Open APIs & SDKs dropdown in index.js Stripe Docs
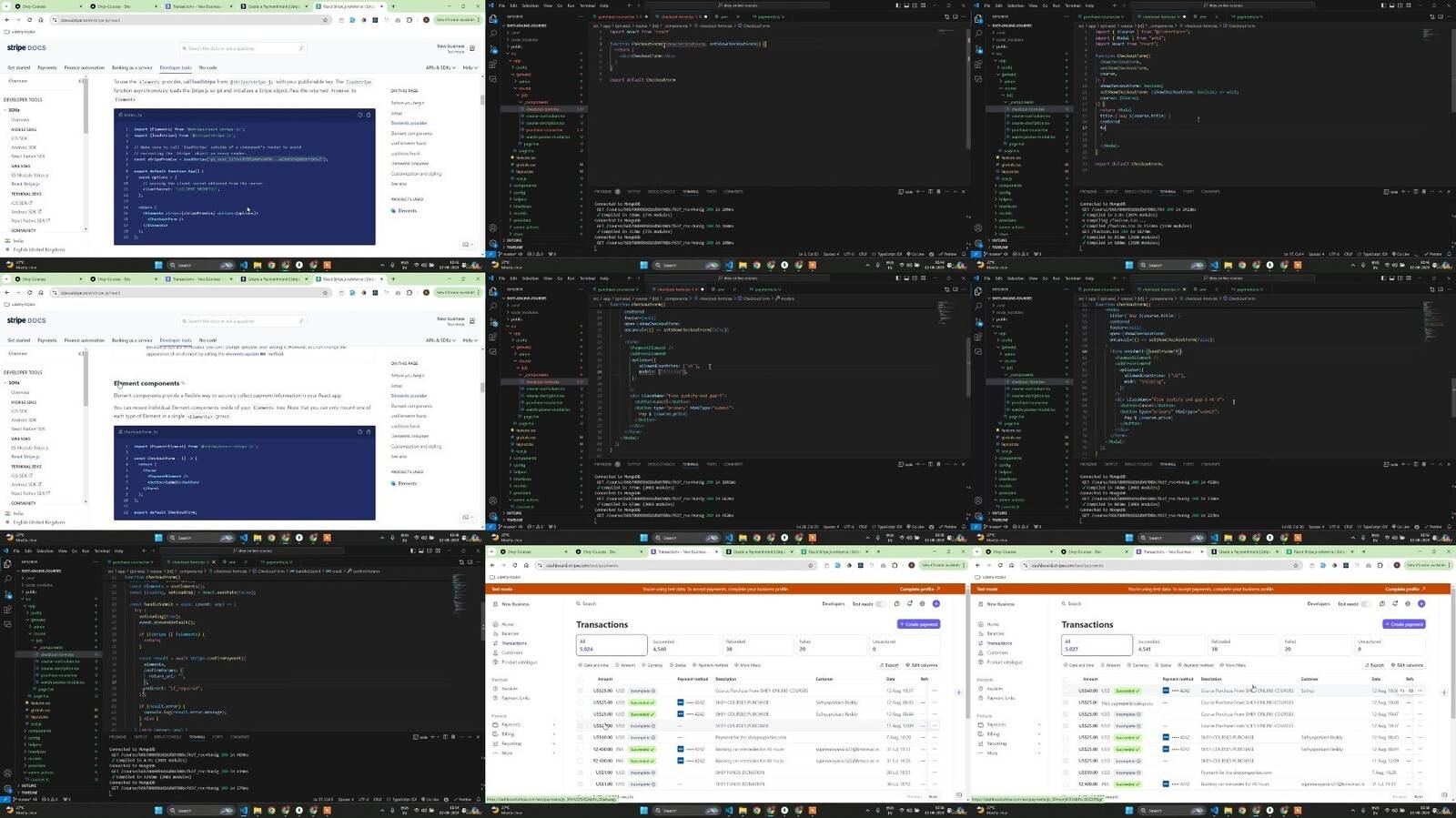Viewport: 1456px width, 818px height. pos(440,67)
